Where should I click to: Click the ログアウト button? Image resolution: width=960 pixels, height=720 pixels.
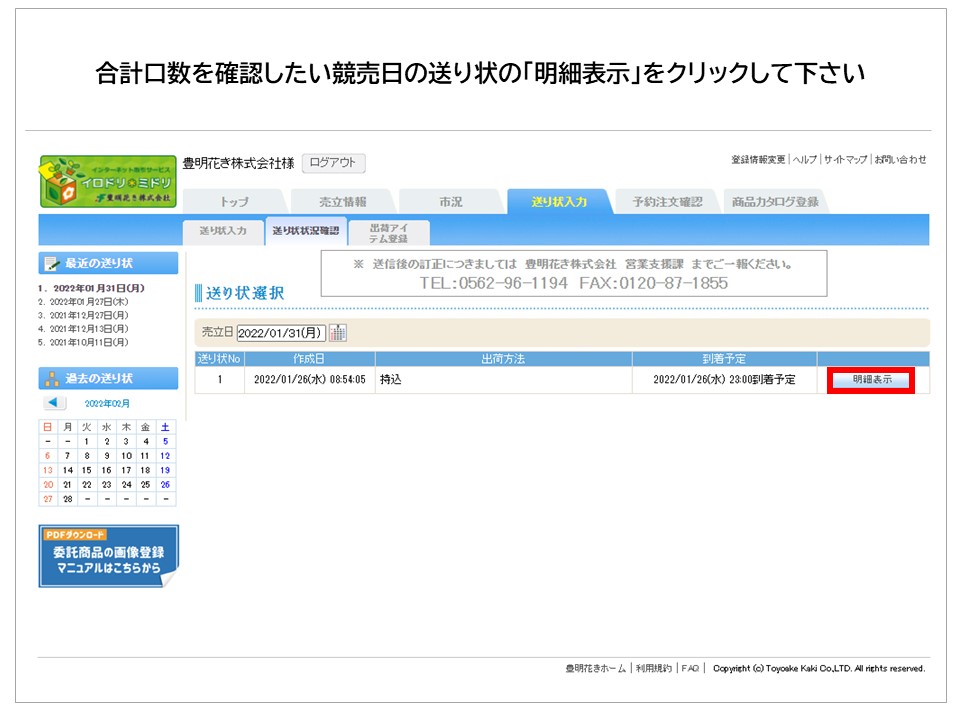coord(333,163)
